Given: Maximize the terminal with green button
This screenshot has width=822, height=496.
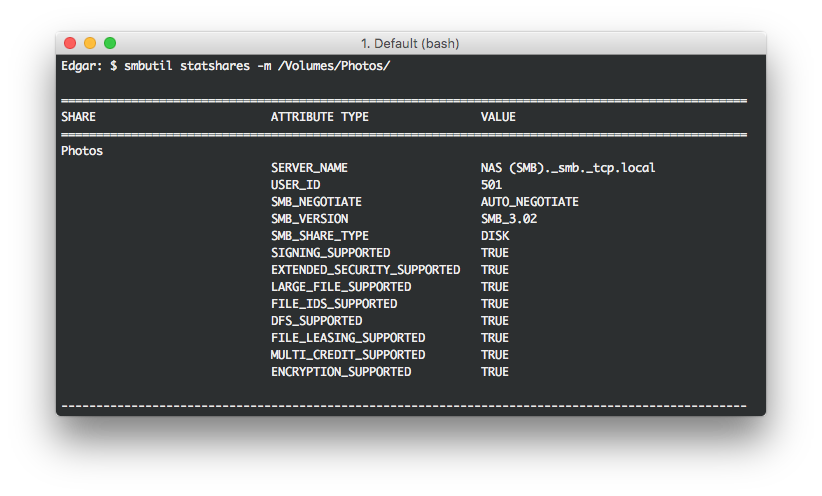Looking at the screenshot, I should 110,43.
